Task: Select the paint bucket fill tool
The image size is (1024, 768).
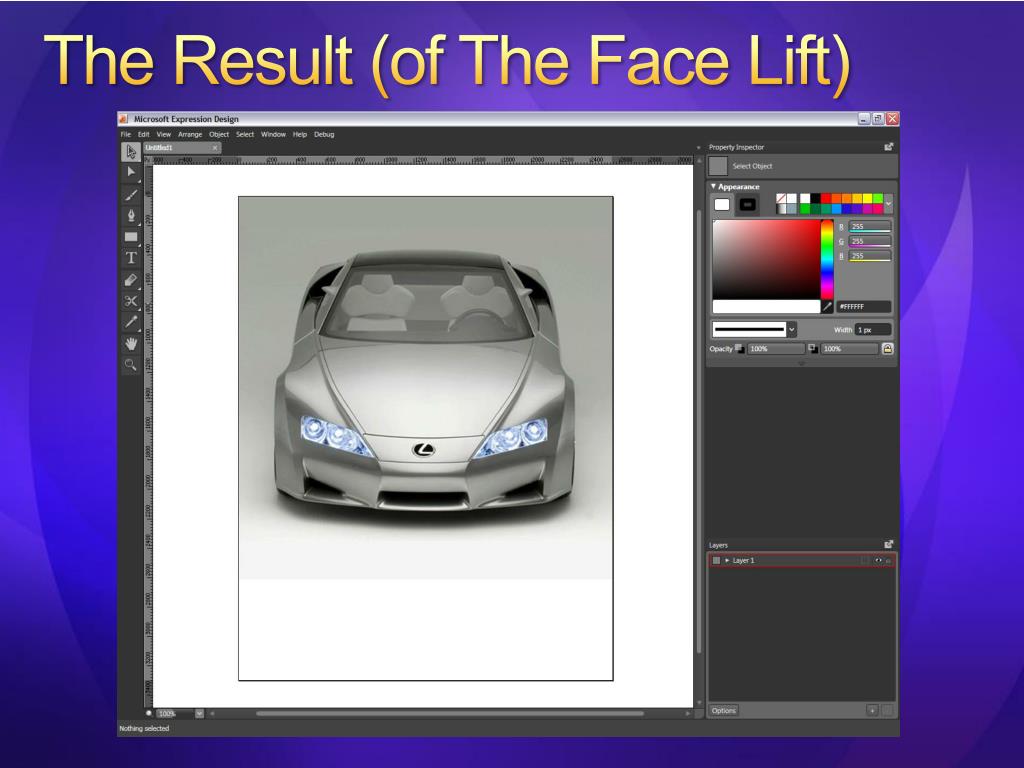Action: pos(131,280)
